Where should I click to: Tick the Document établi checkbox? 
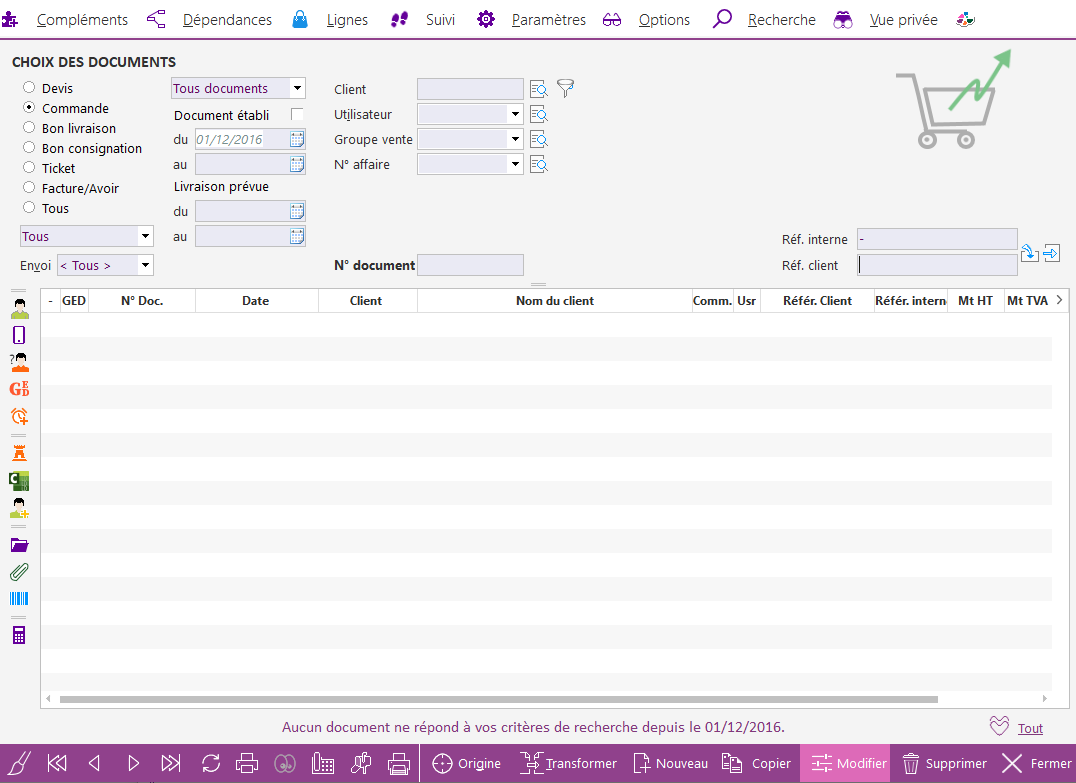click(x=297, y=114)
